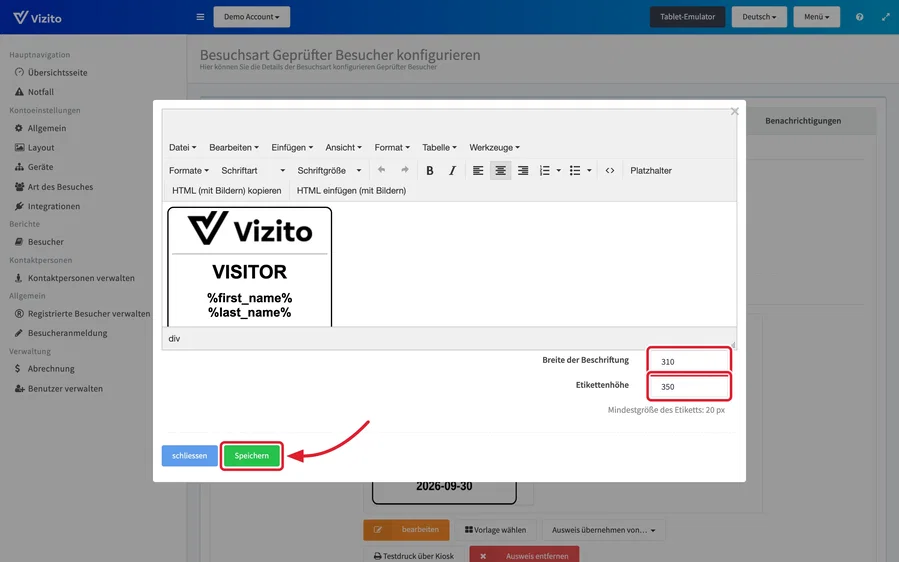
Task: Open Art des Besuches
Action: pos(53,186)
